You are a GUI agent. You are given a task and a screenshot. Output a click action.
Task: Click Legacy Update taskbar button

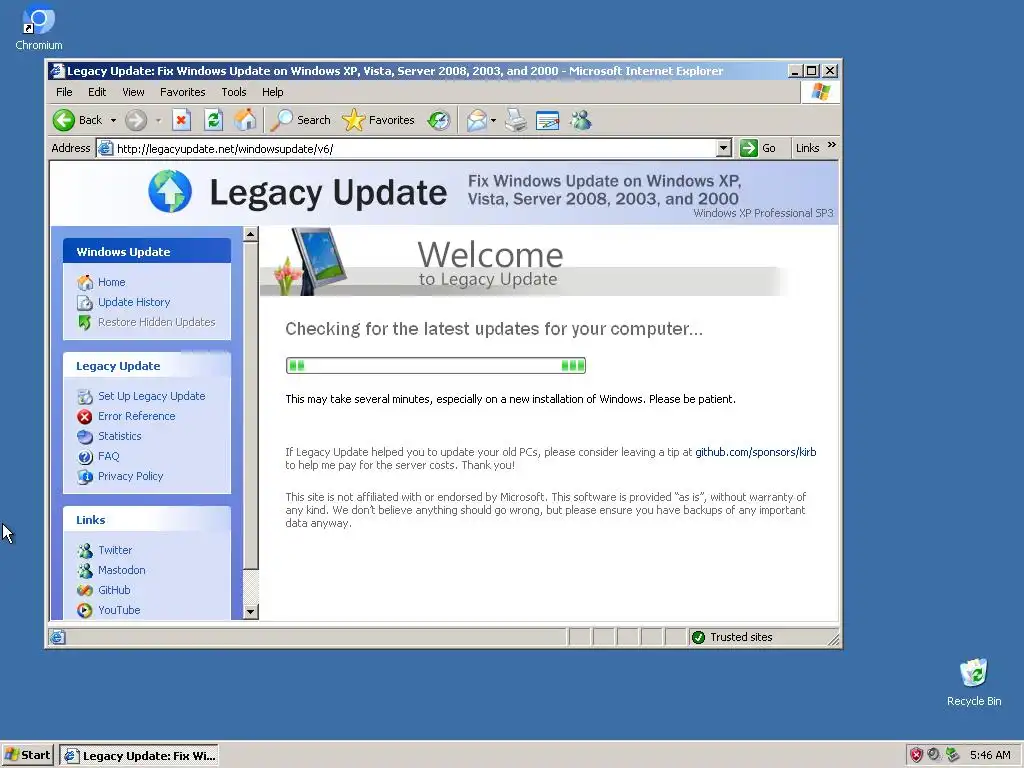pyautogui.click(x=140, y=756)
